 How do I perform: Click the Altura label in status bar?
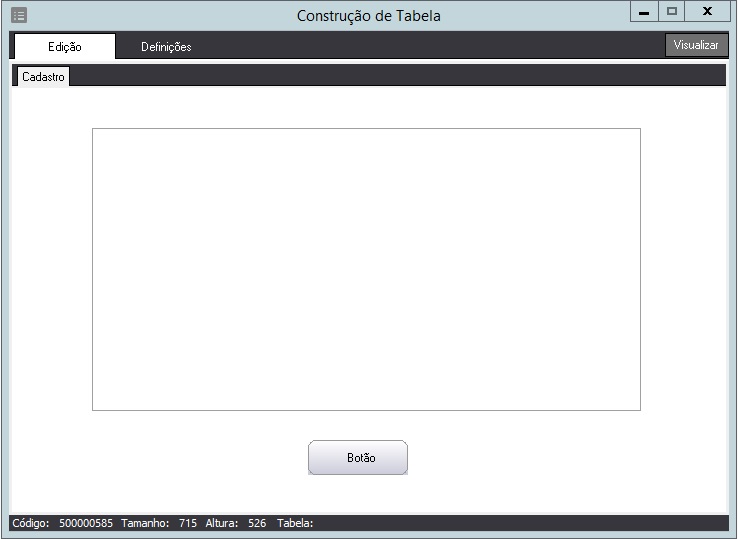pos(222,523)
